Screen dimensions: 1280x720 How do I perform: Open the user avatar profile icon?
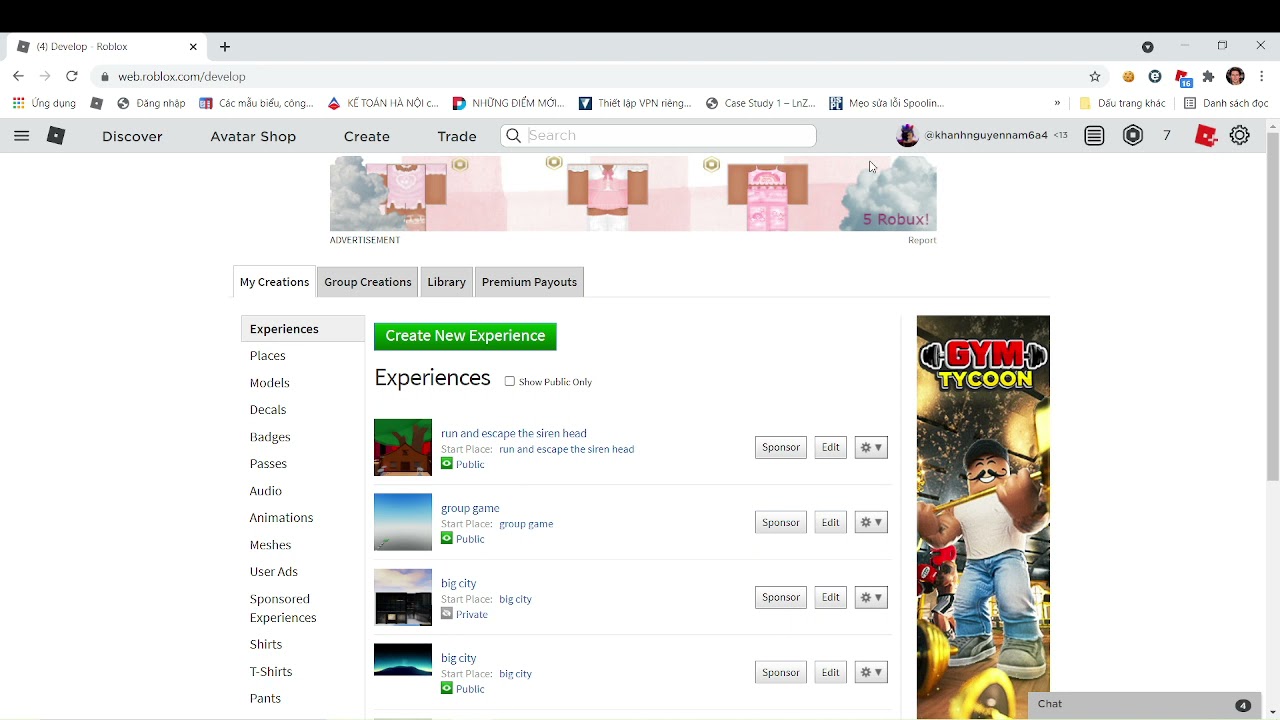tap(907, 136)
